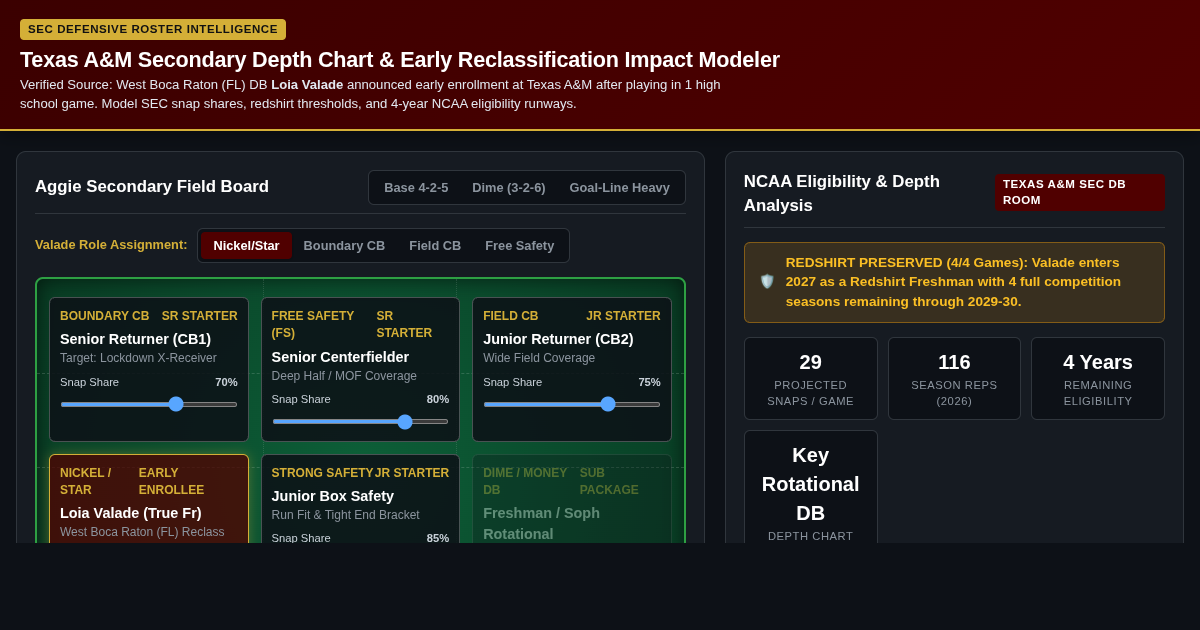Viewport: 1200px width, 630px height.
Task: Open the Senior Returner (CB1) card
Action: [x=149, y=369]
